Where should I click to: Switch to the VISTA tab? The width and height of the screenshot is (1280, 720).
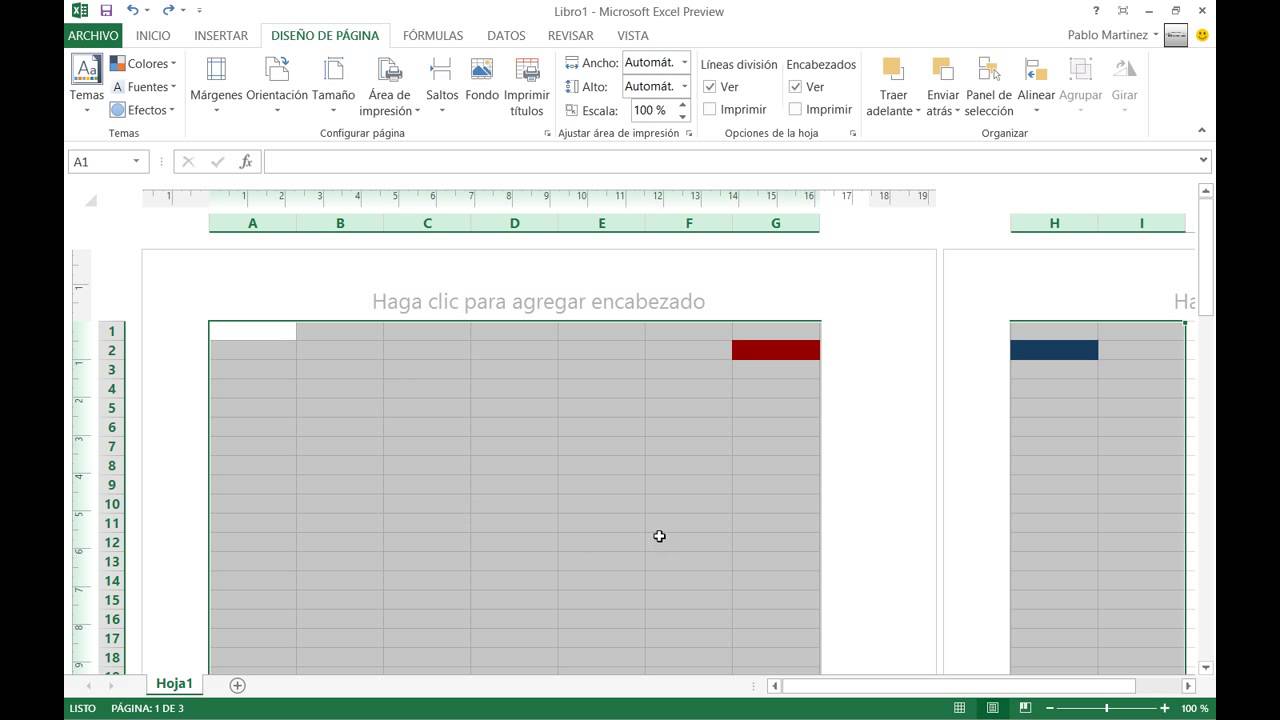click(633, 35)
